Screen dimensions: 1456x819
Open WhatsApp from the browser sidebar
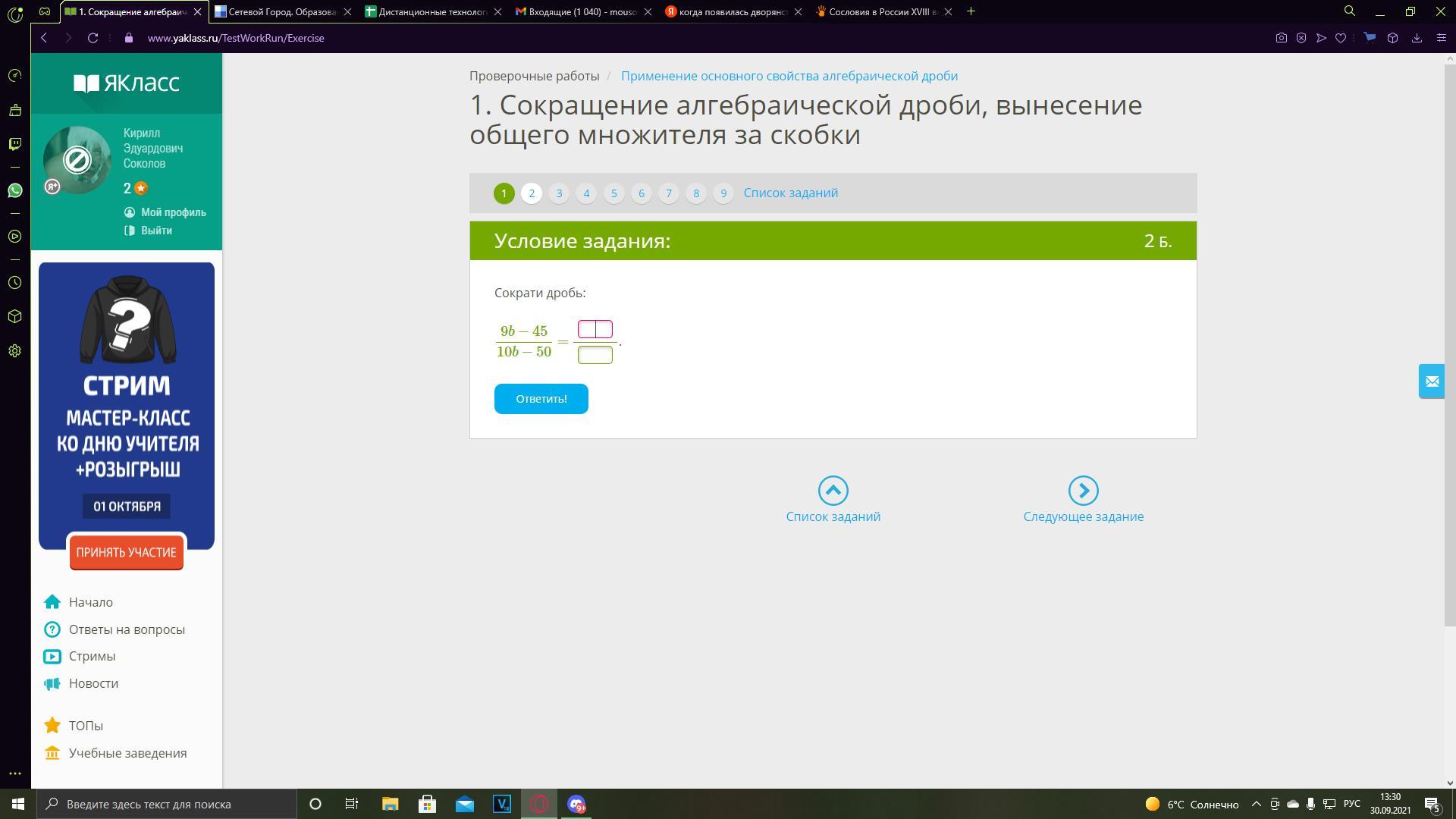14,190
